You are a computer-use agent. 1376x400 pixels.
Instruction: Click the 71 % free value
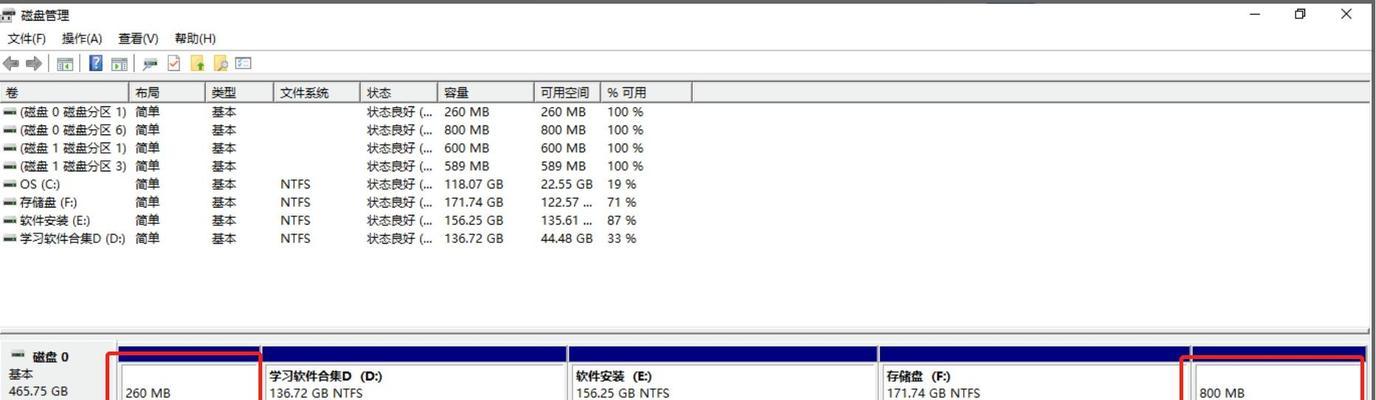coord(622,202)
